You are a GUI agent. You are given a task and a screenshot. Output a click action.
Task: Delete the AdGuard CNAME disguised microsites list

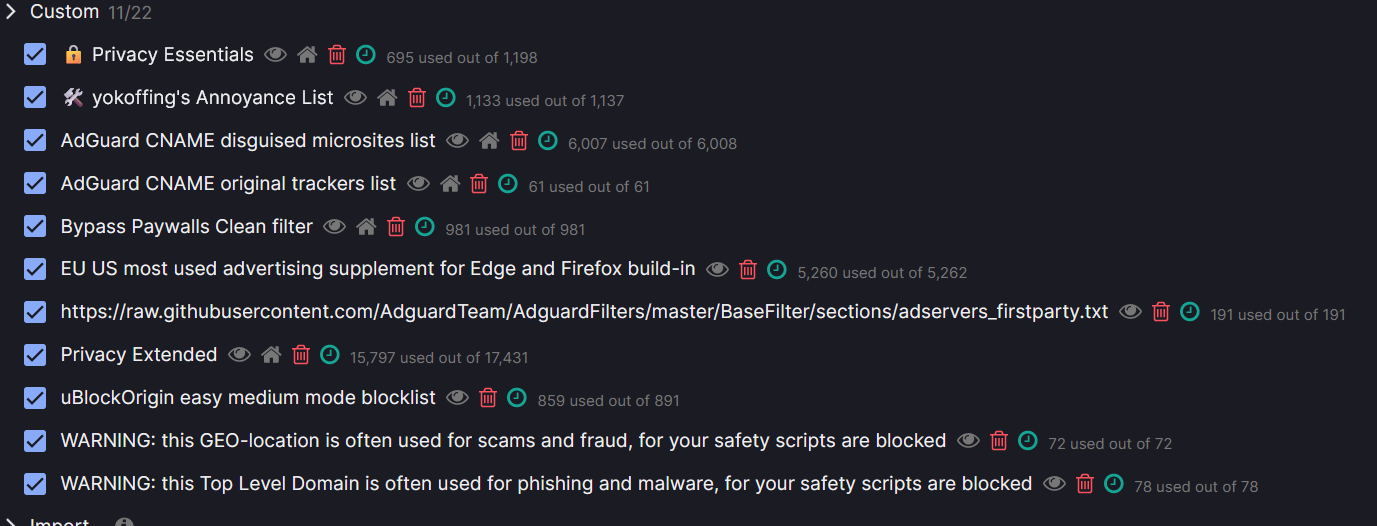coord(519,141)
